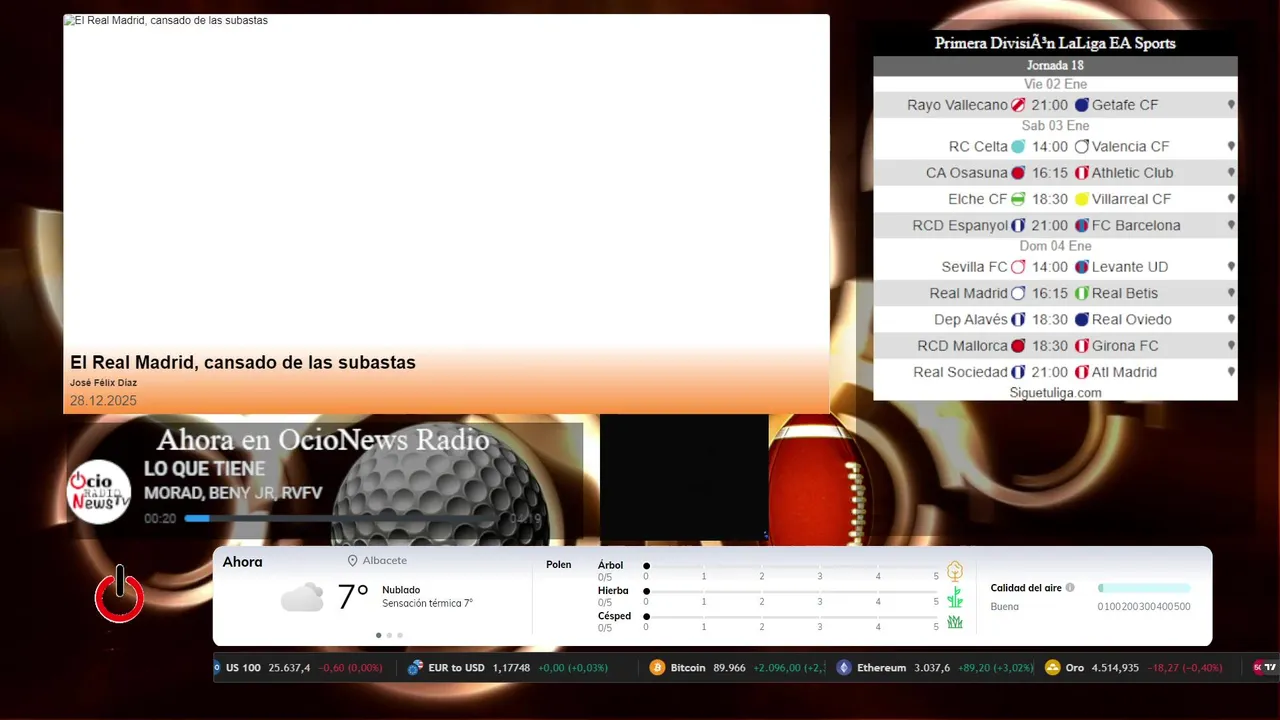Click the tree pollen (Árbol) icon
1280x720 pixels.
click(955, 571)
